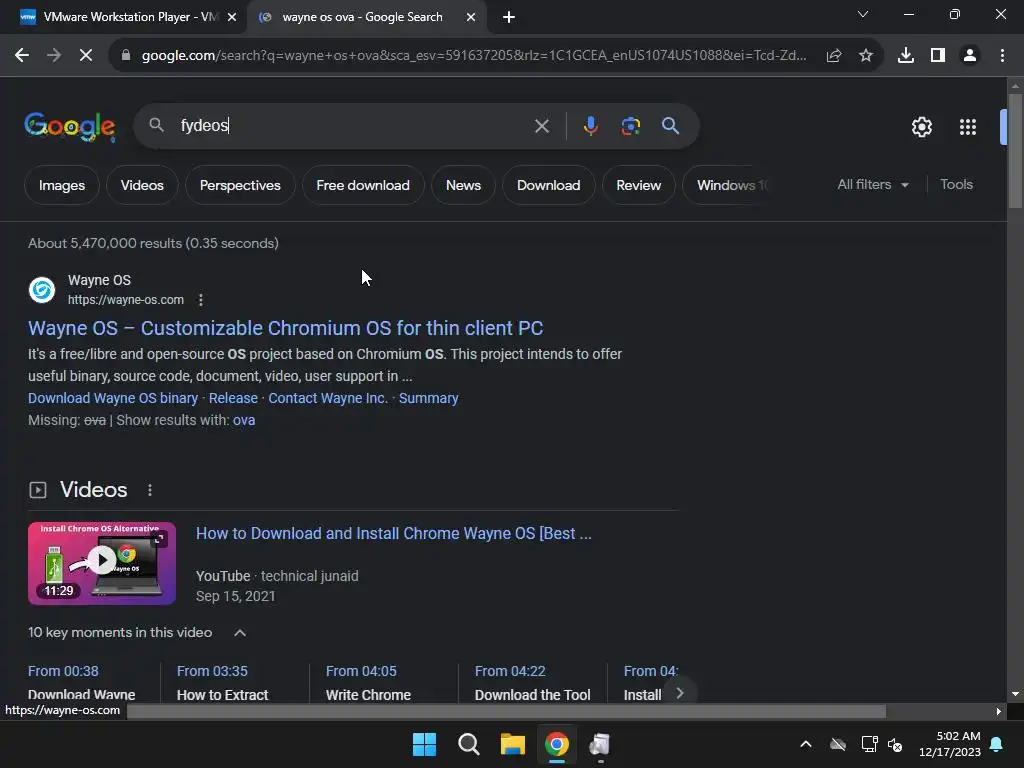Screen dimensions: 1024x768
Task: Open How to Download and Install Chrome Wayne OS
Action: [394, 534]
